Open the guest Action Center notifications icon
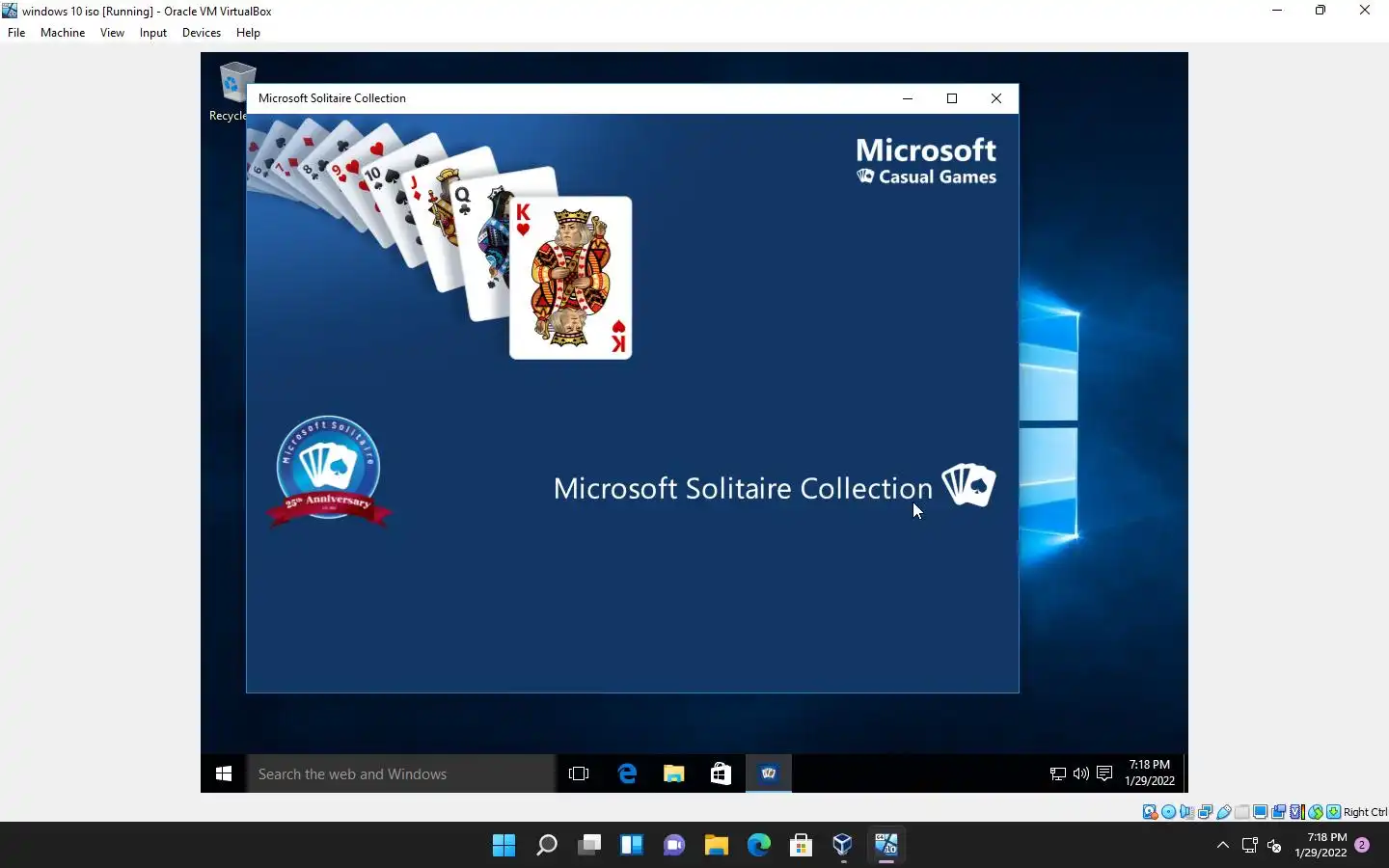This screenshot has width=1389, height=868. pyautogui.click(x=1105, y=773)
